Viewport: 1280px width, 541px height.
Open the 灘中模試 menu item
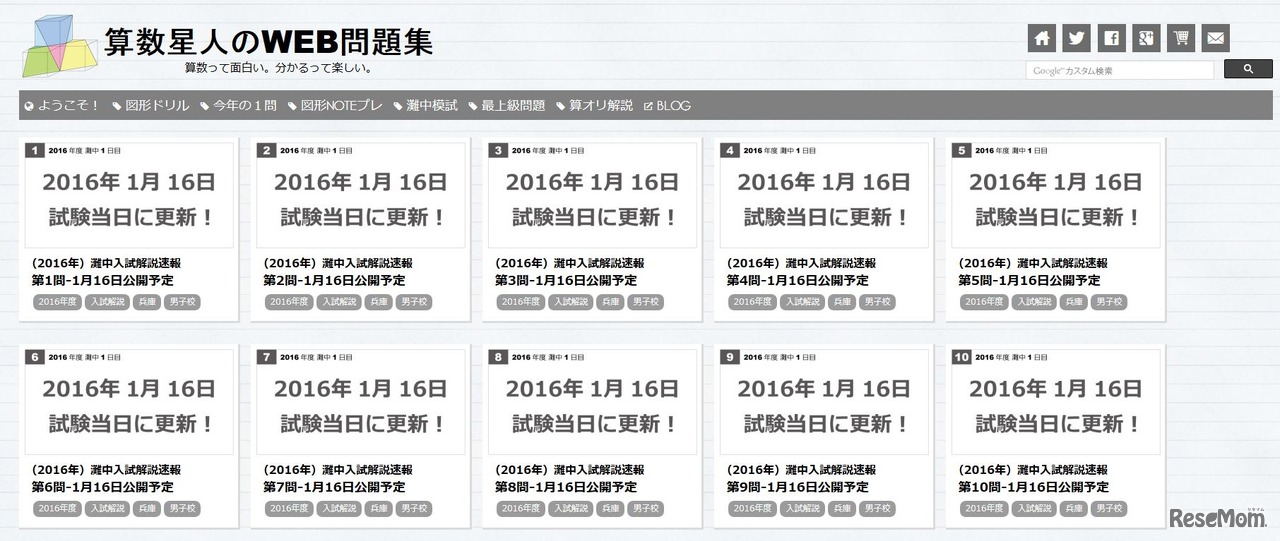pos(426,105)
